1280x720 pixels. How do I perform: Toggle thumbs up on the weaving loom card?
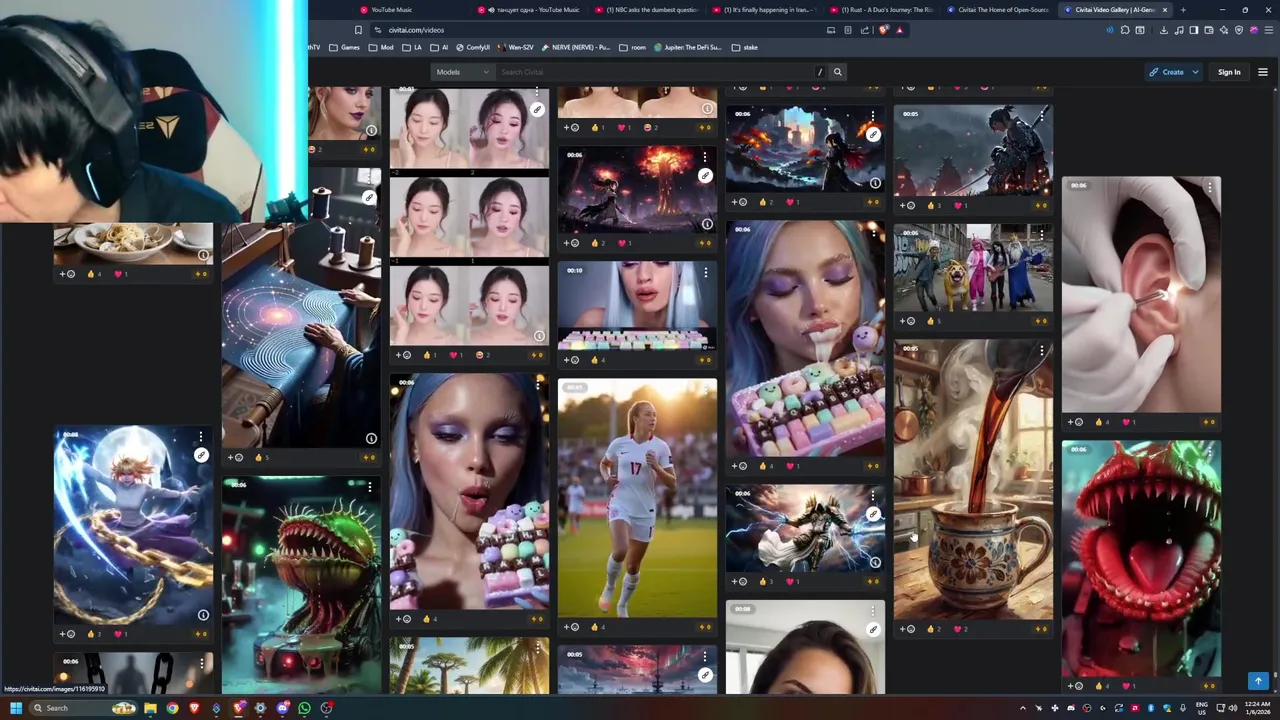point(262,457)
